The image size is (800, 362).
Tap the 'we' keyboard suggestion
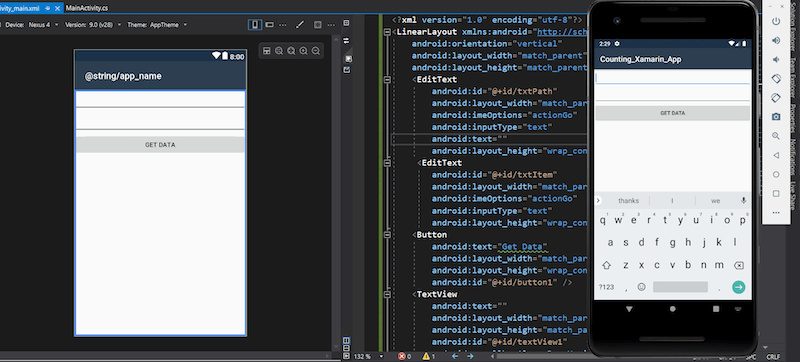click(x=715, y=201)
